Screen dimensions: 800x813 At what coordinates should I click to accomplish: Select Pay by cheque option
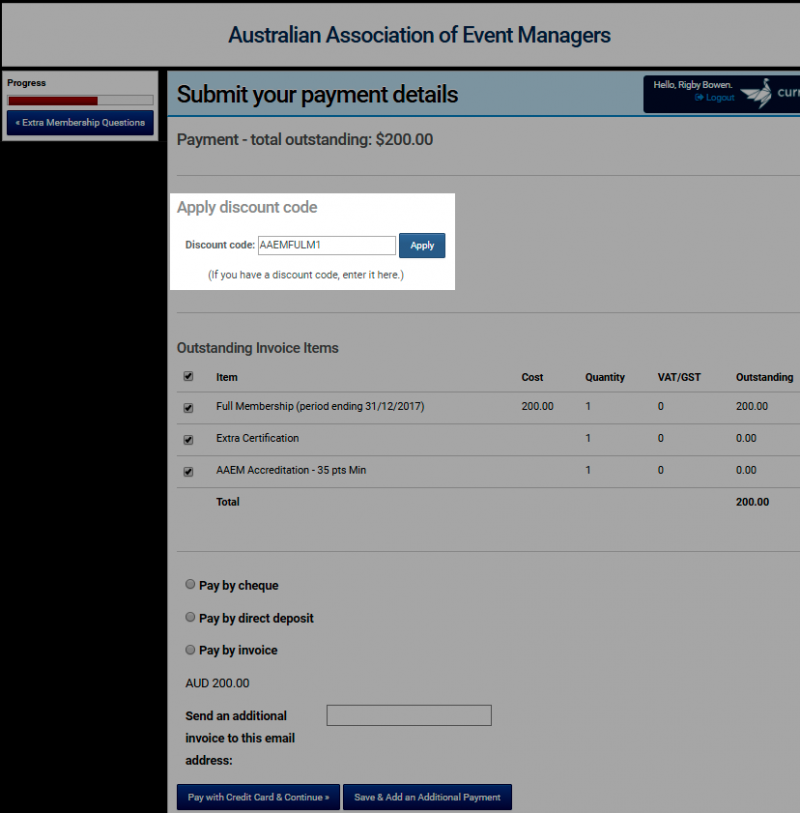click(x=190, y=584)
